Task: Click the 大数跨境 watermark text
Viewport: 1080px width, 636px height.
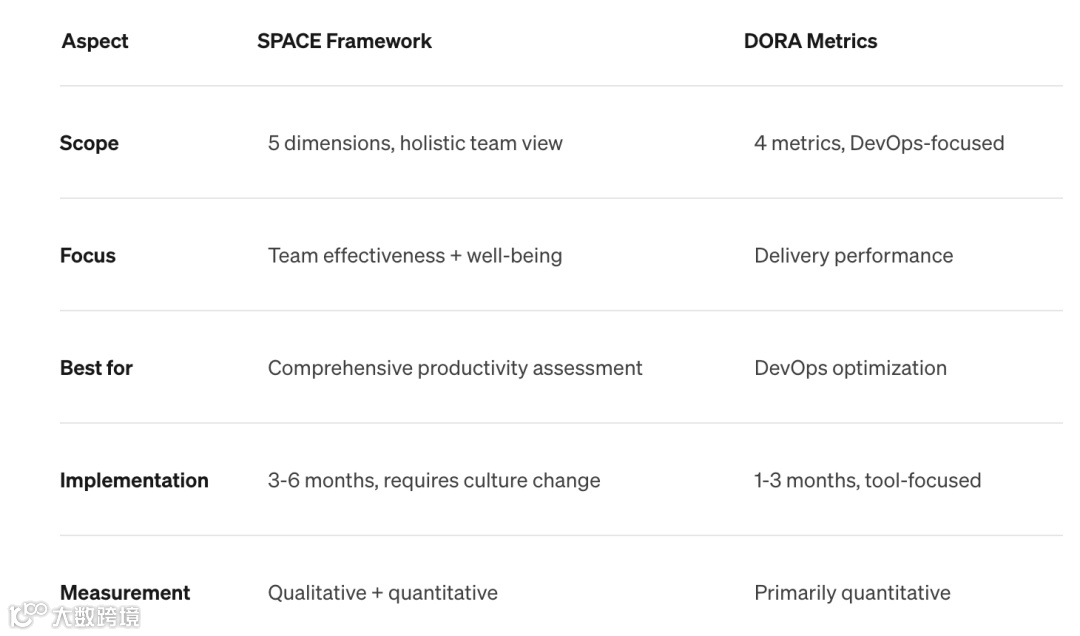Action: click(x=96, y=617)
